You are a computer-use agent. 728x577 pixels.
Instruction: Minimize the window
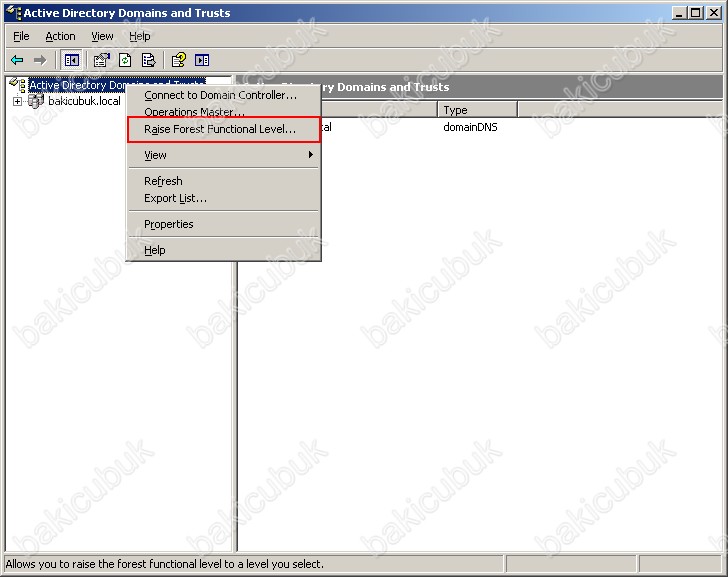pos(679,13)
